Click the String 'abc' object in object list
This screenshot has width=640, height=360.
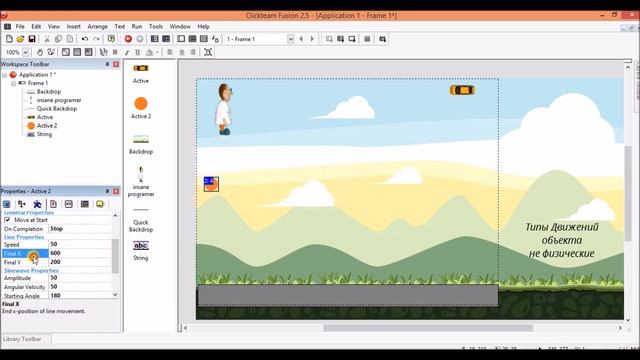141,245
